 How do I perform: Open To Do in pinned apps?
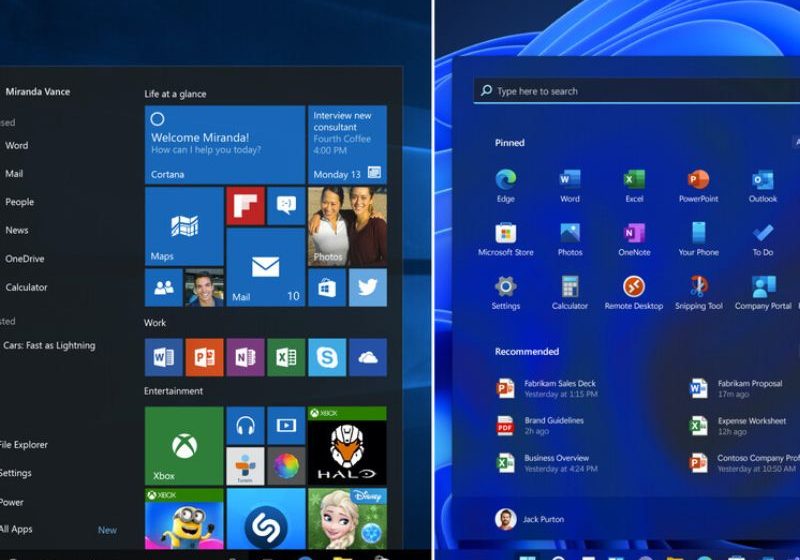coord(763,239)
